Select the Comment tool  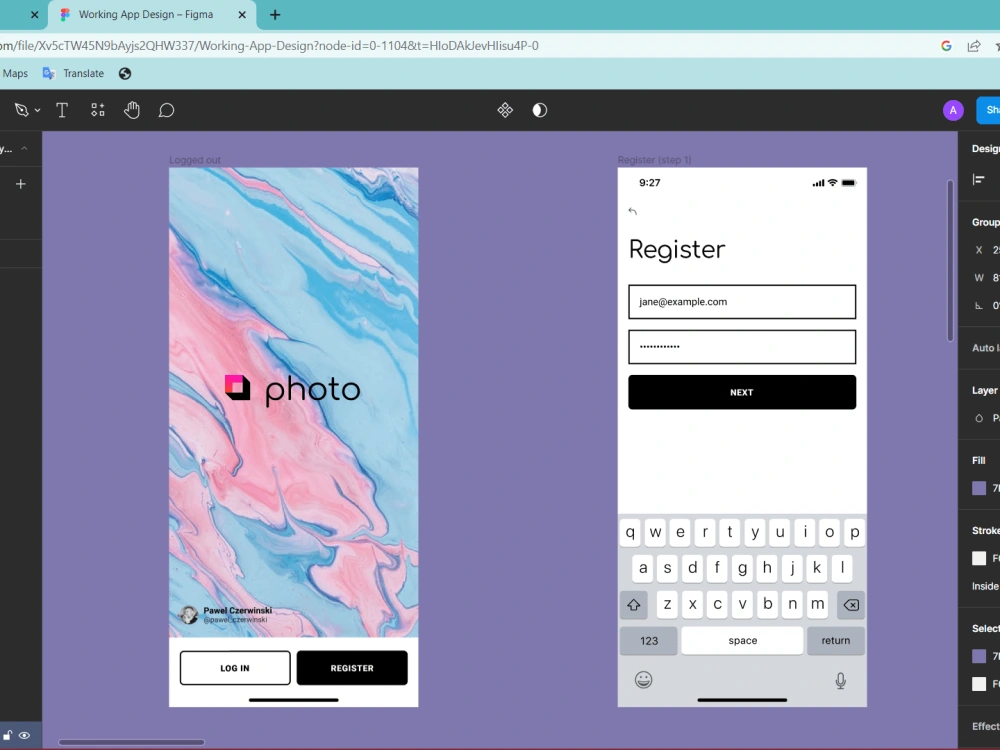coord(166,110)
